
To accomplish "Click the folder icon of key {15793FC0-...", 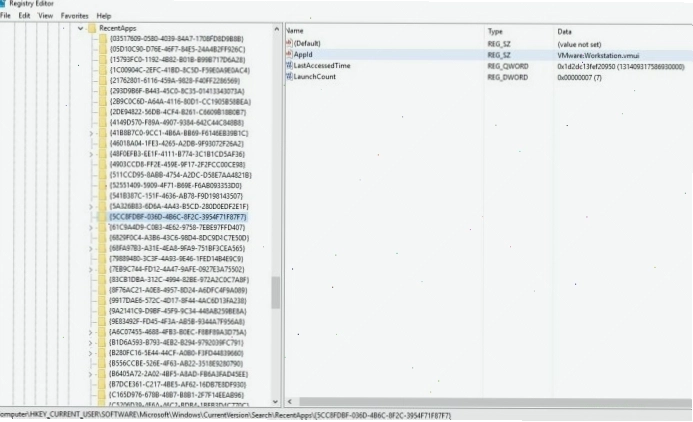I will pos(103,60).
